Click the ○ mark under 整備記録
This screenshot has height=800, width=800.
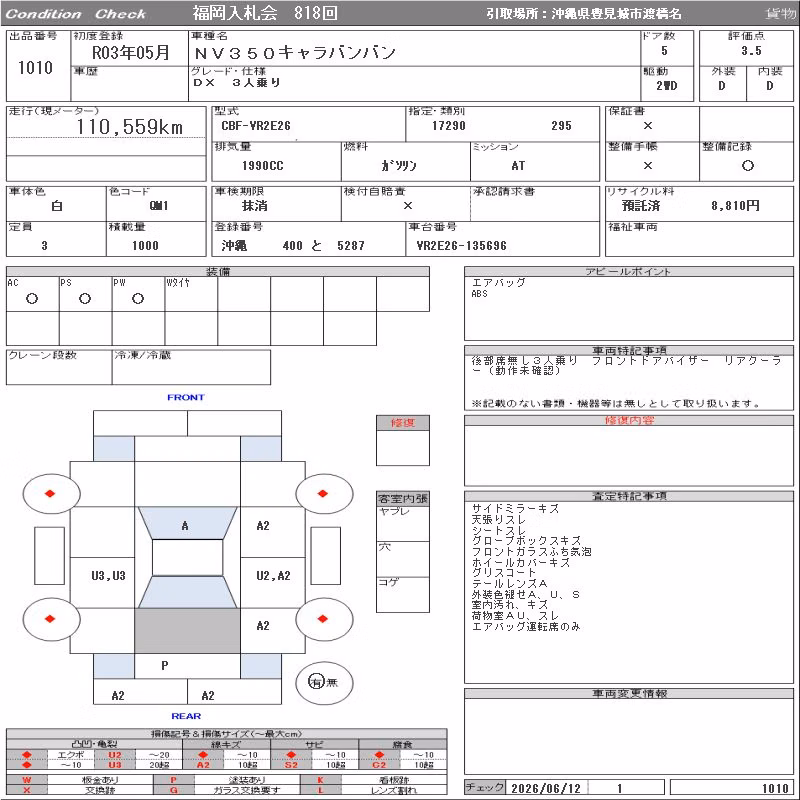click(x=747, y=165)
